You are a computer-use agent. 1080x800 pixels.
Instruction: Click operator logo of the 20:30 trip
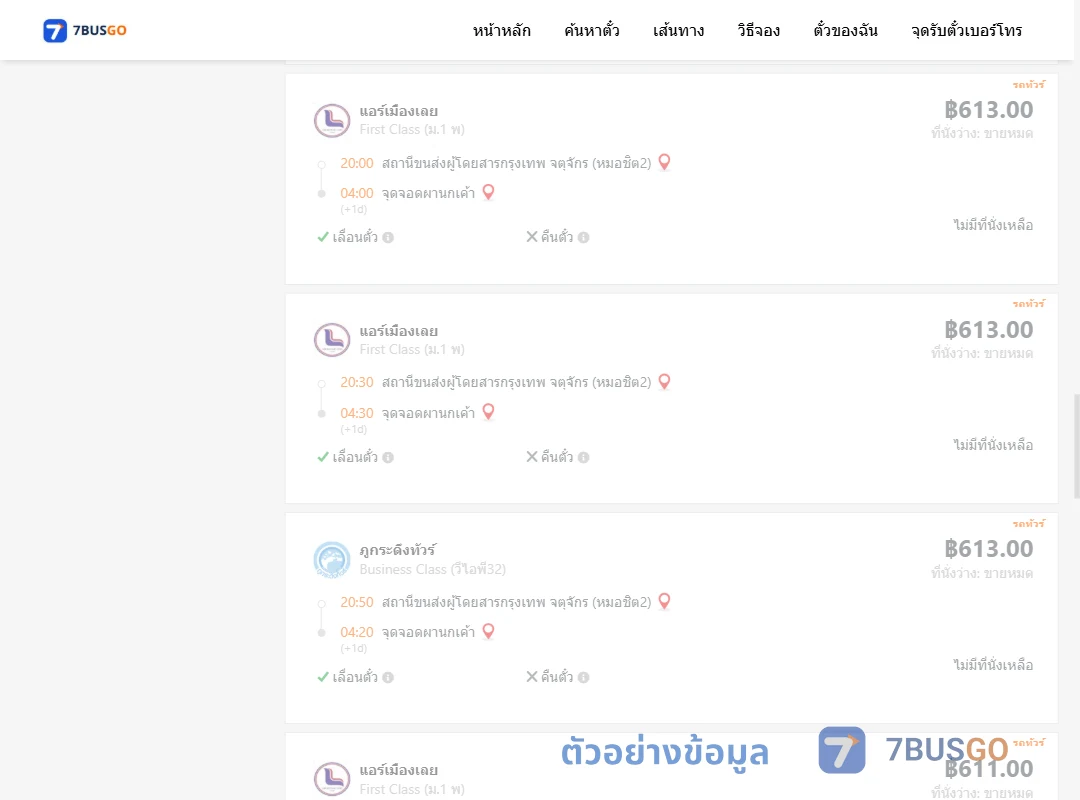tap(332, 340)
